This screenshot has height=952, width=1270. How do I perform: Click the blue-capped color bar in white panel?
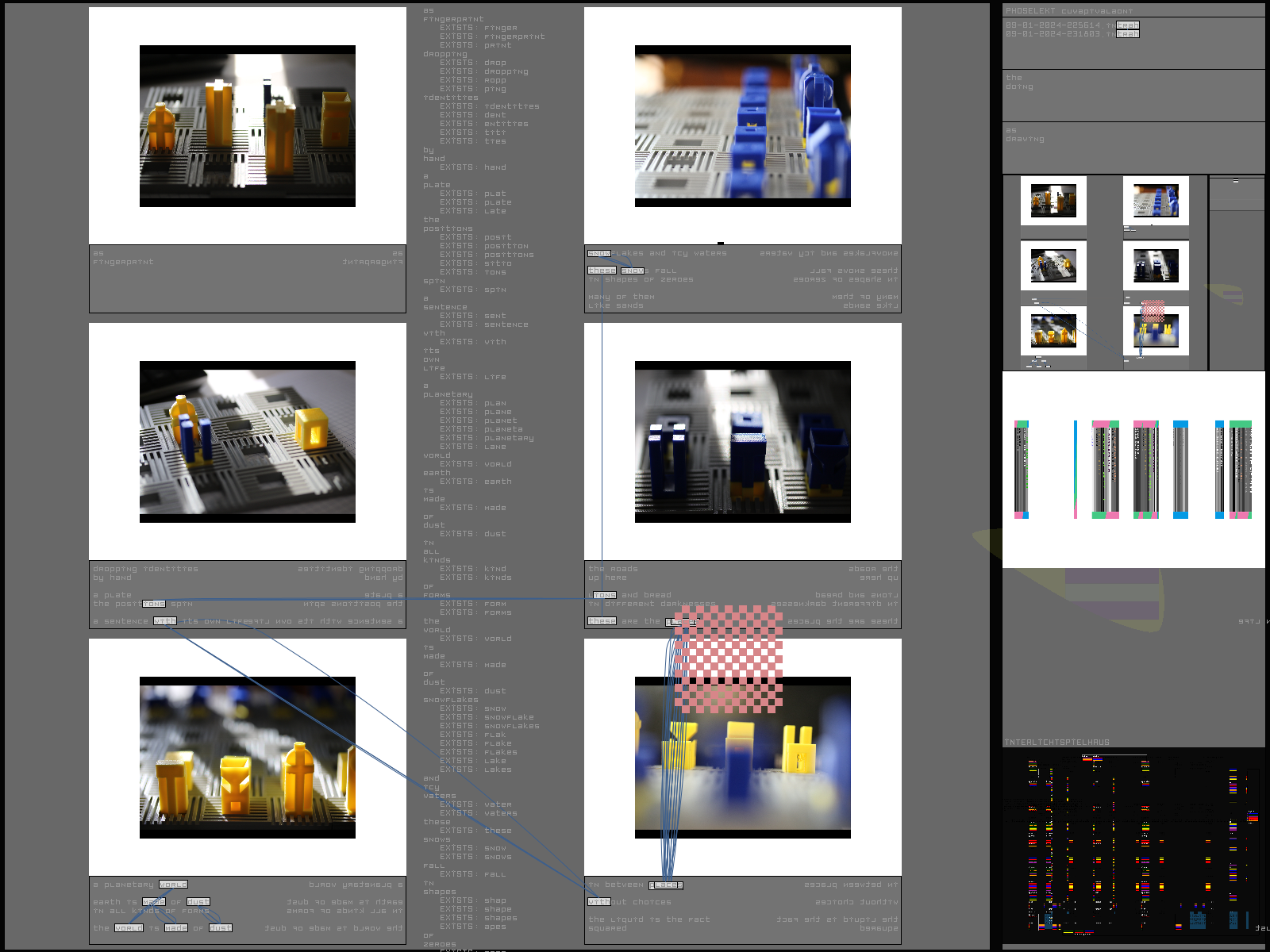1180,470
